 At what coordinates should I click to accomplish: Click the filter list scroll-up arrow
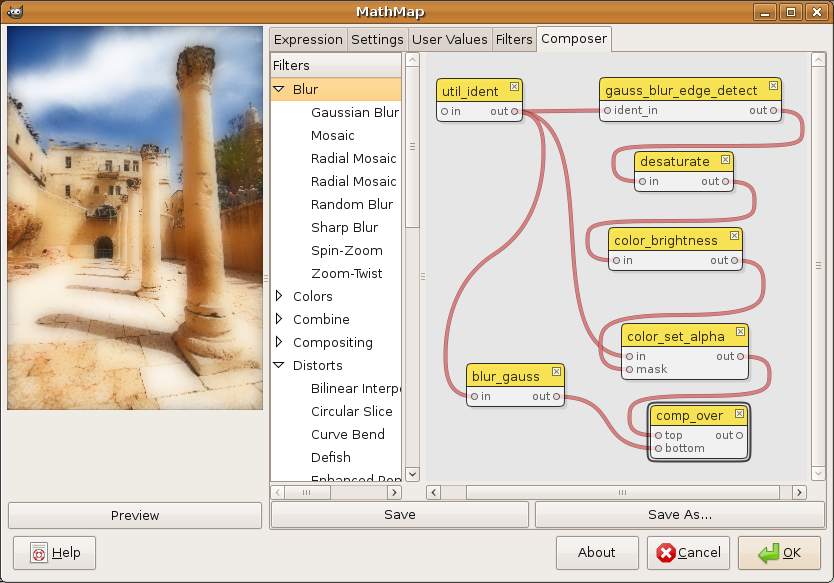pyautogui.click(x=412, y=60)
